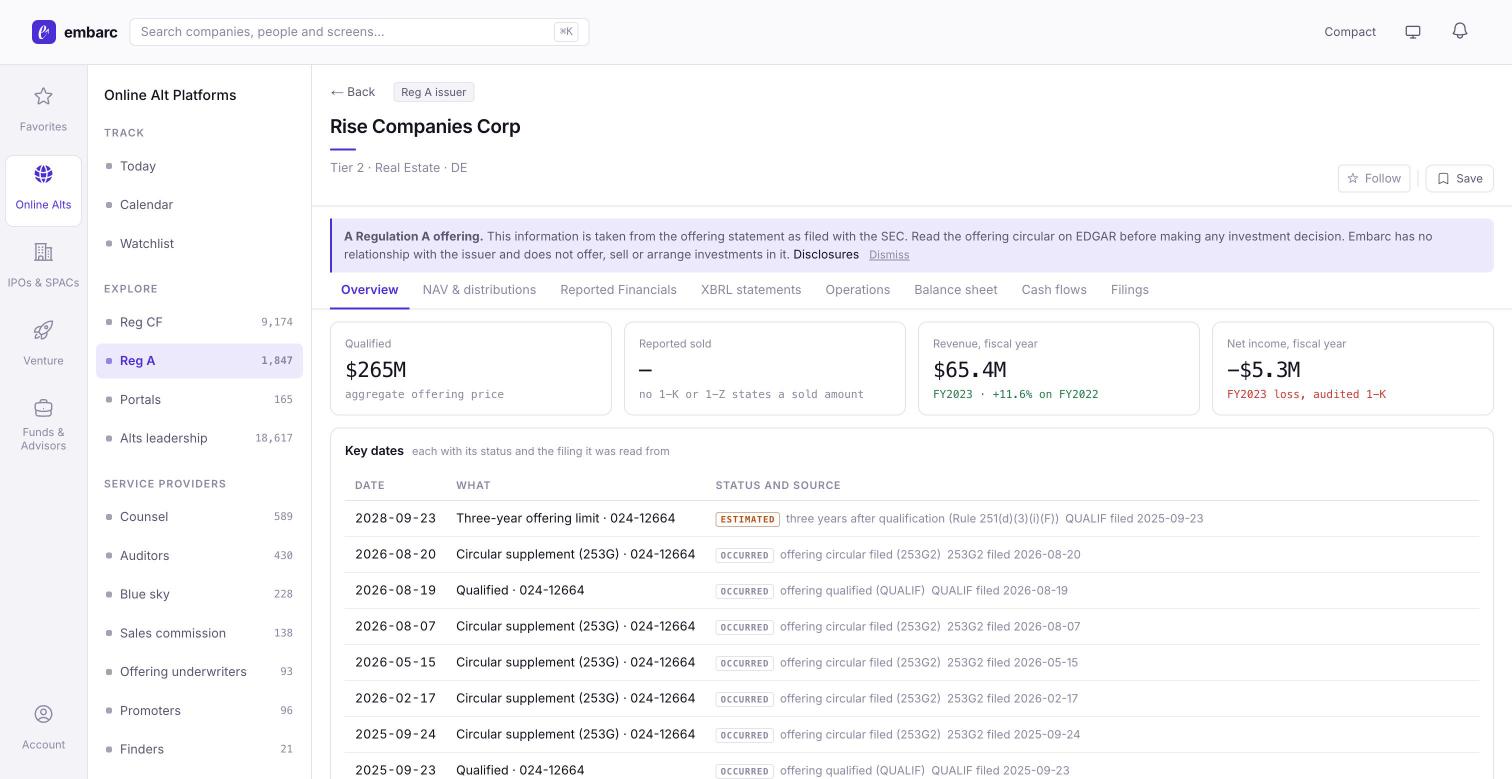Image resolution: width=1512 pixels, height=779 pixels.
Task: Focus the search companies field
Action: point(359,32)
